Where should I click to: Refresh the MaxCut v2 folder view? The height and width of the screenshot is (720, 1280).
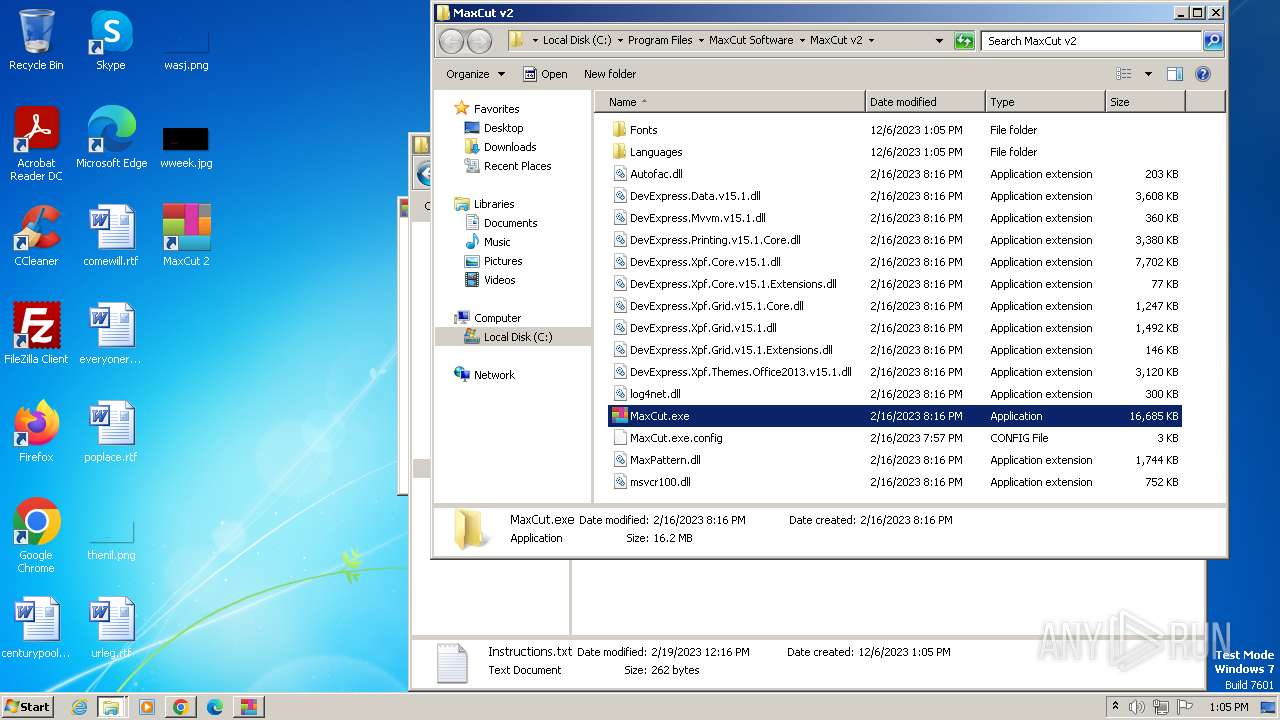coord(964,41)
